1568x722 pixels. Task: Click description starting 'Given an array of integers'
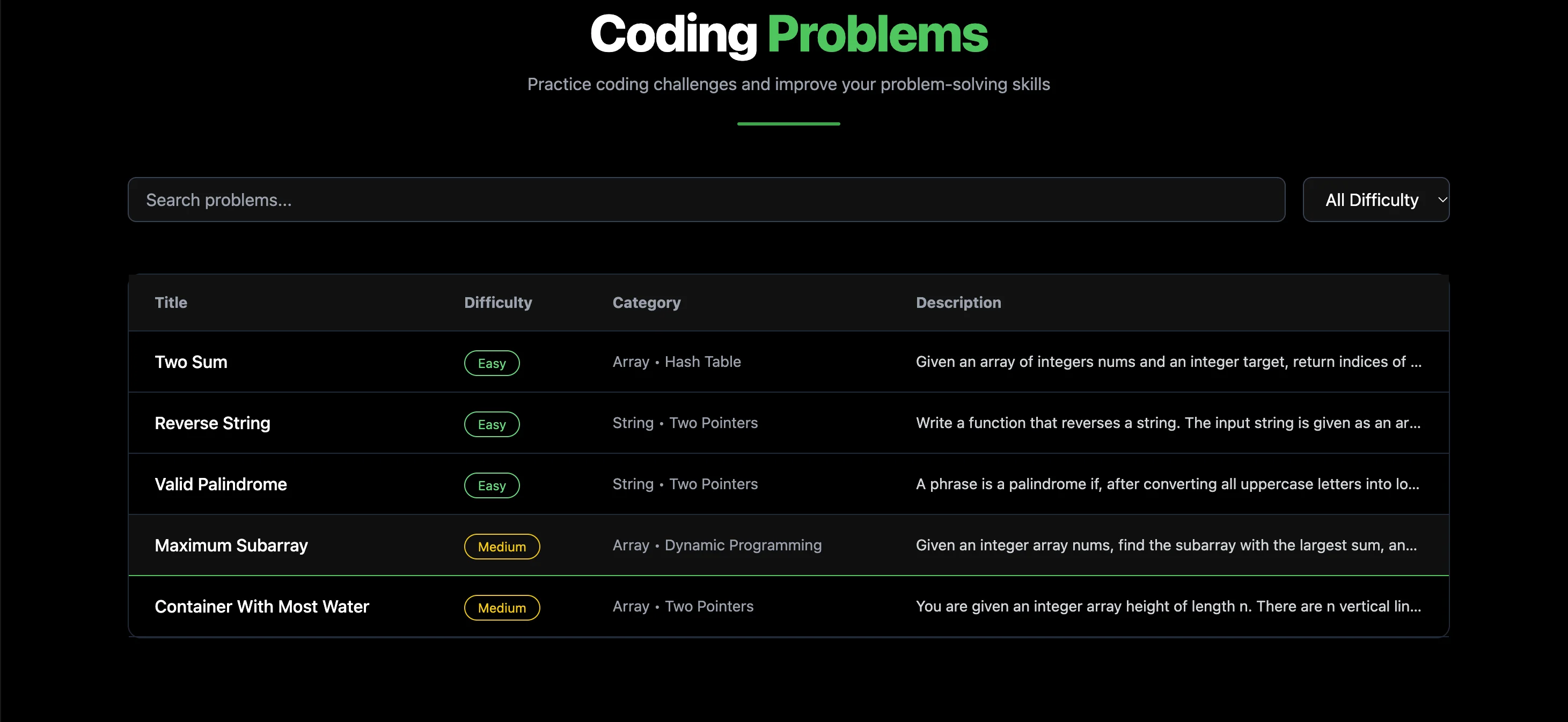point(1169,362)
